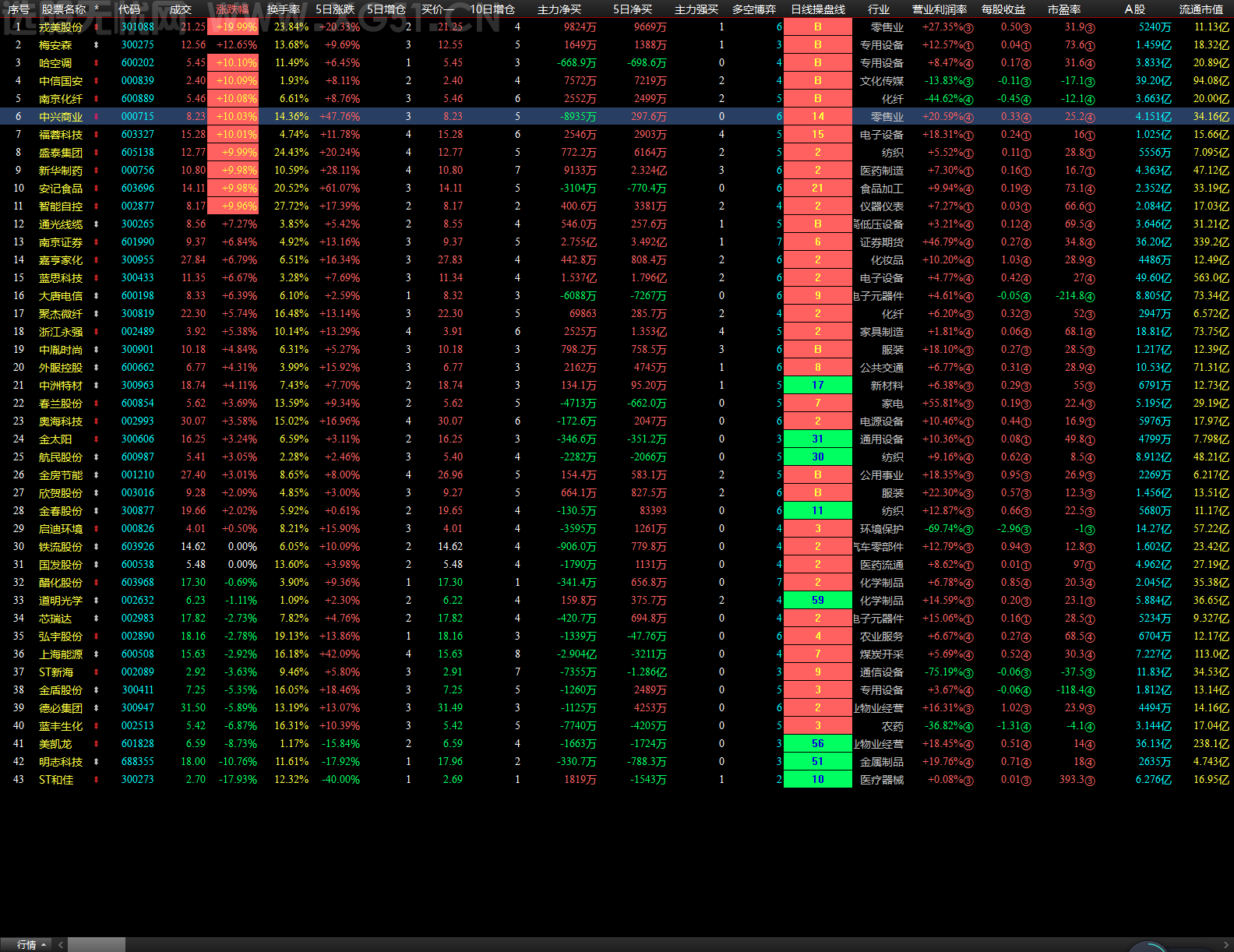Select the 春兰股份 stock name

pyautogui.click(x=61, y=404)
